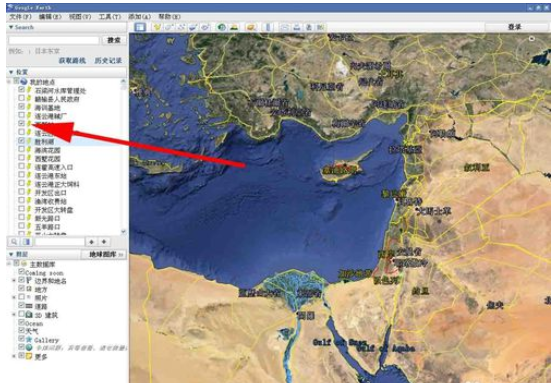
Task: Toggle the sunlight landscape toolbar icon
Action: click(234, 27)
